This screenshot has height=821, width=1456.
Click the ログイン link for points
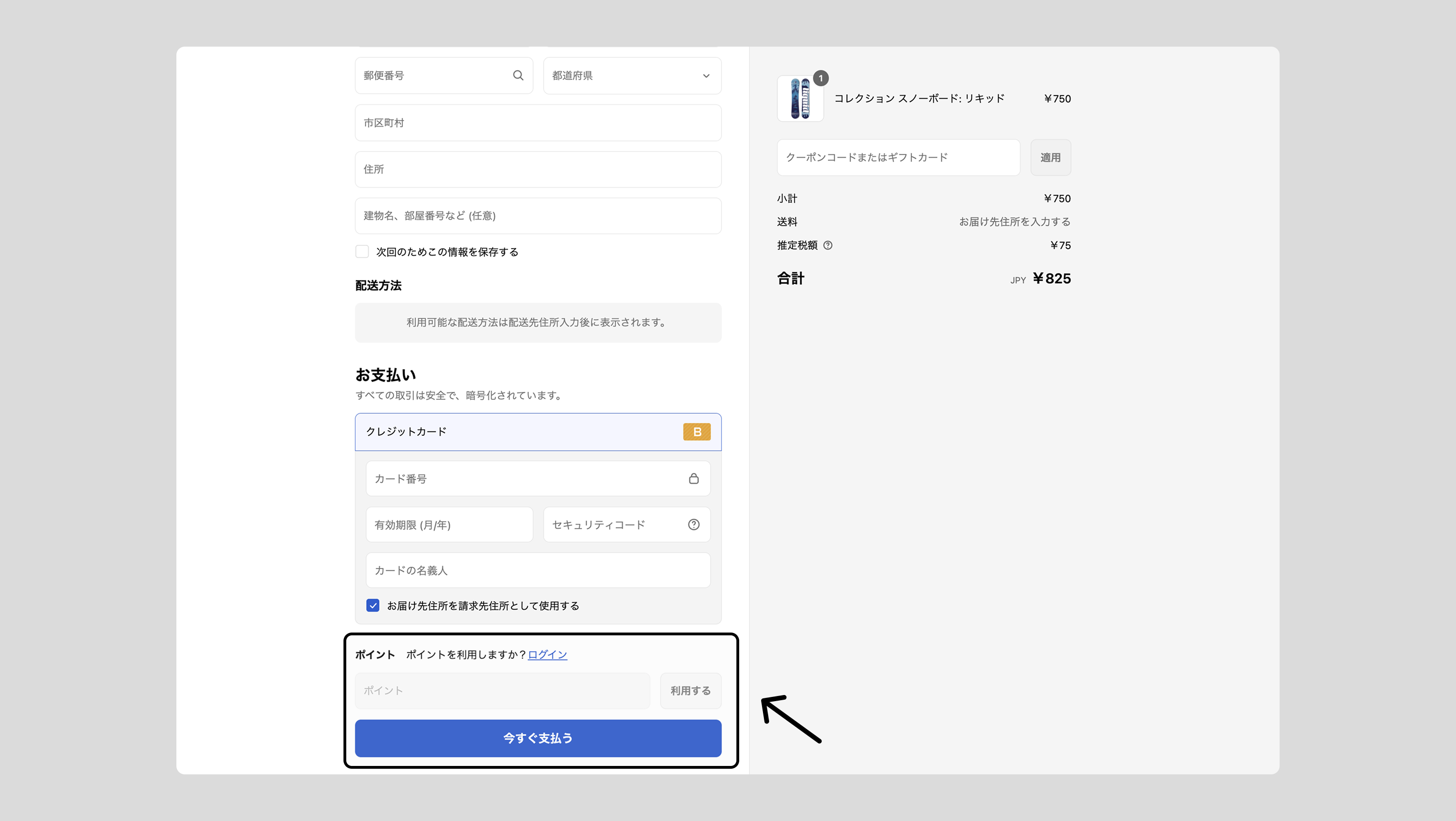coord(547,654)
